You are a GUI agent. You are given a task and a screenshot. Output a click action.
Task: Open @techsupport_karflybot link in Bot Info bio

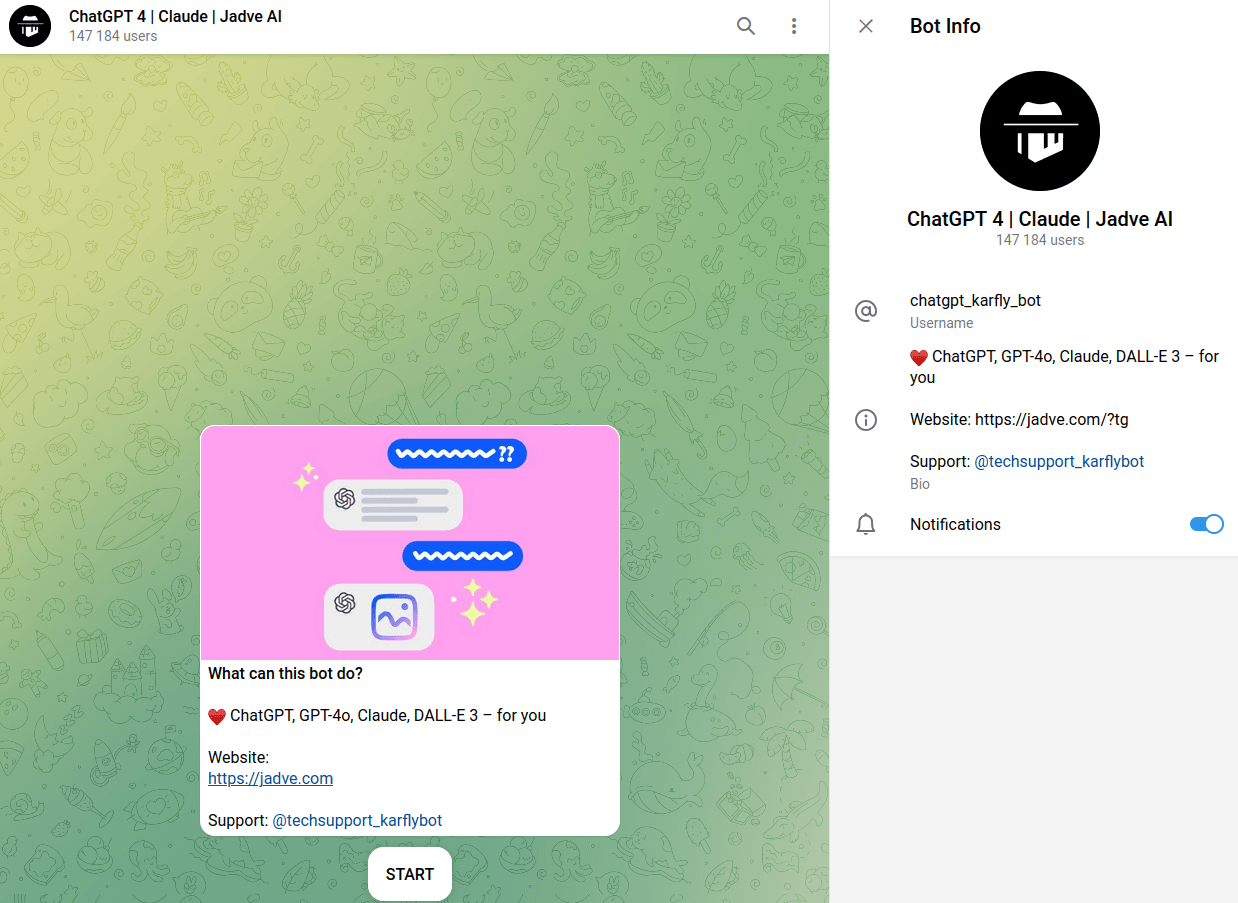click(x=1059, y=461)
